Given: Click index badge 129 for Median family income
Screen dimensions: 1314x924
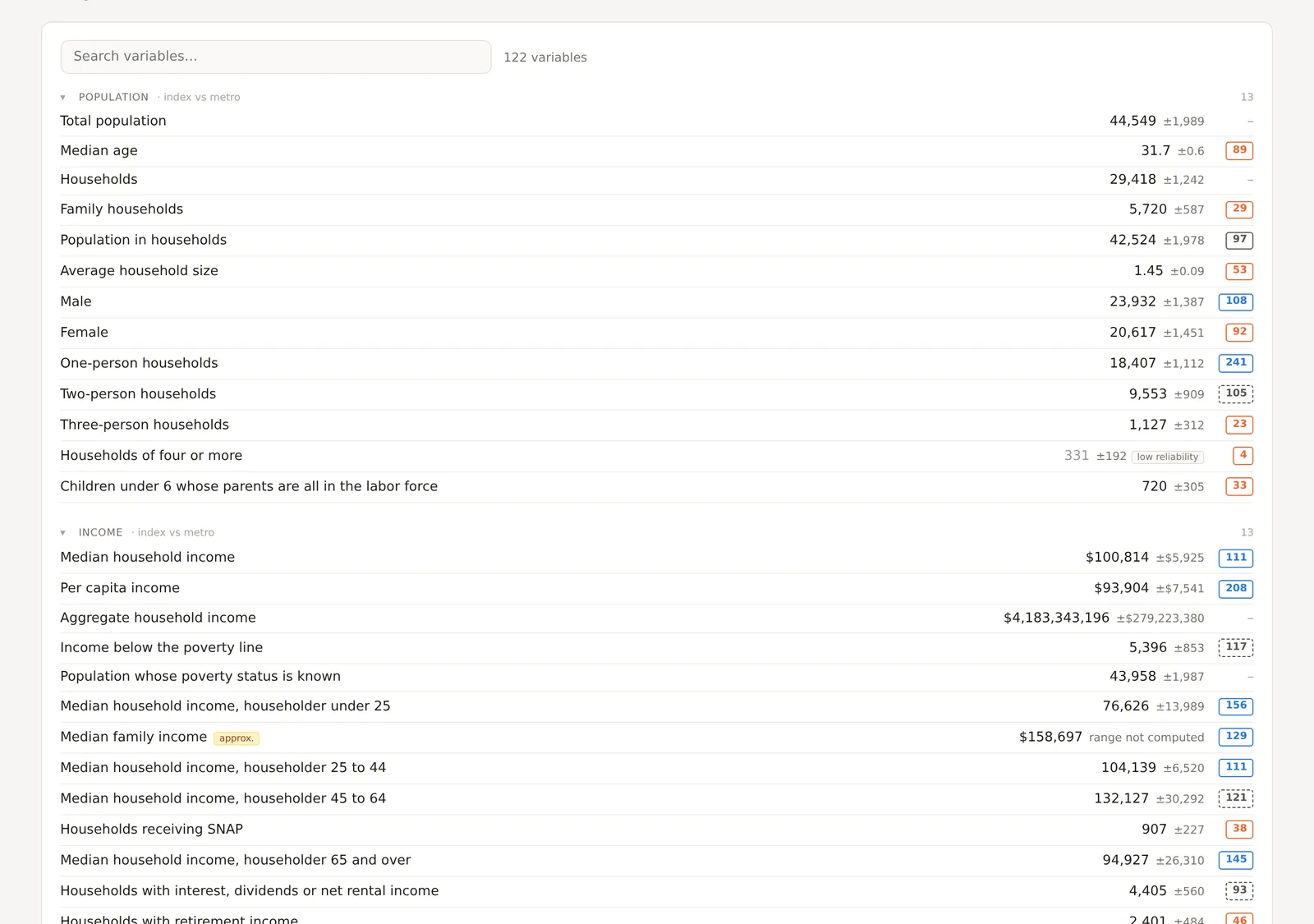Looking at the screenshot, I should (1236, 737).
